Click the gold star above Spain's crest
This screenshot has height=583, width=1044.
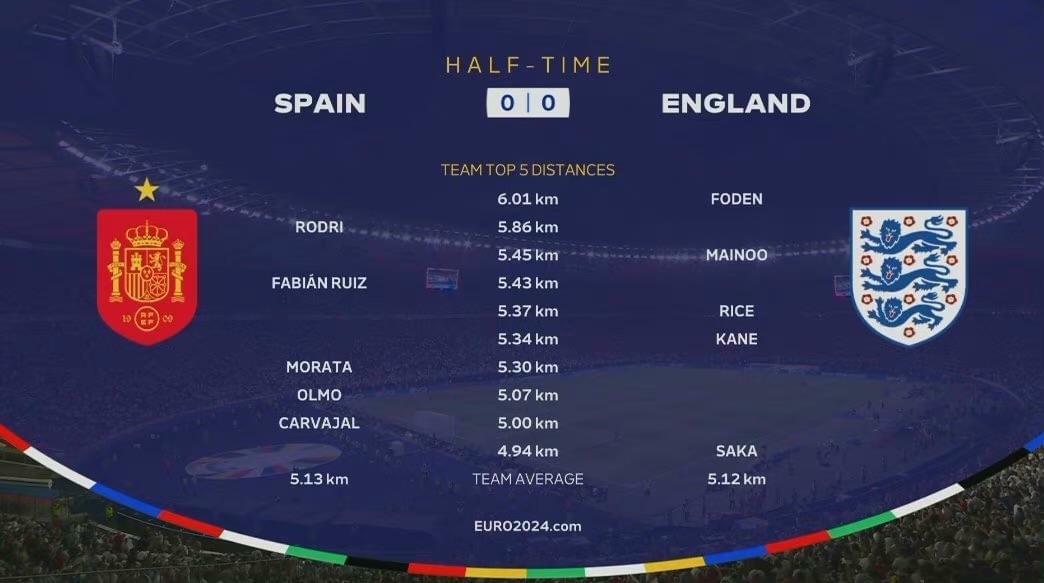tap(147, 189)
